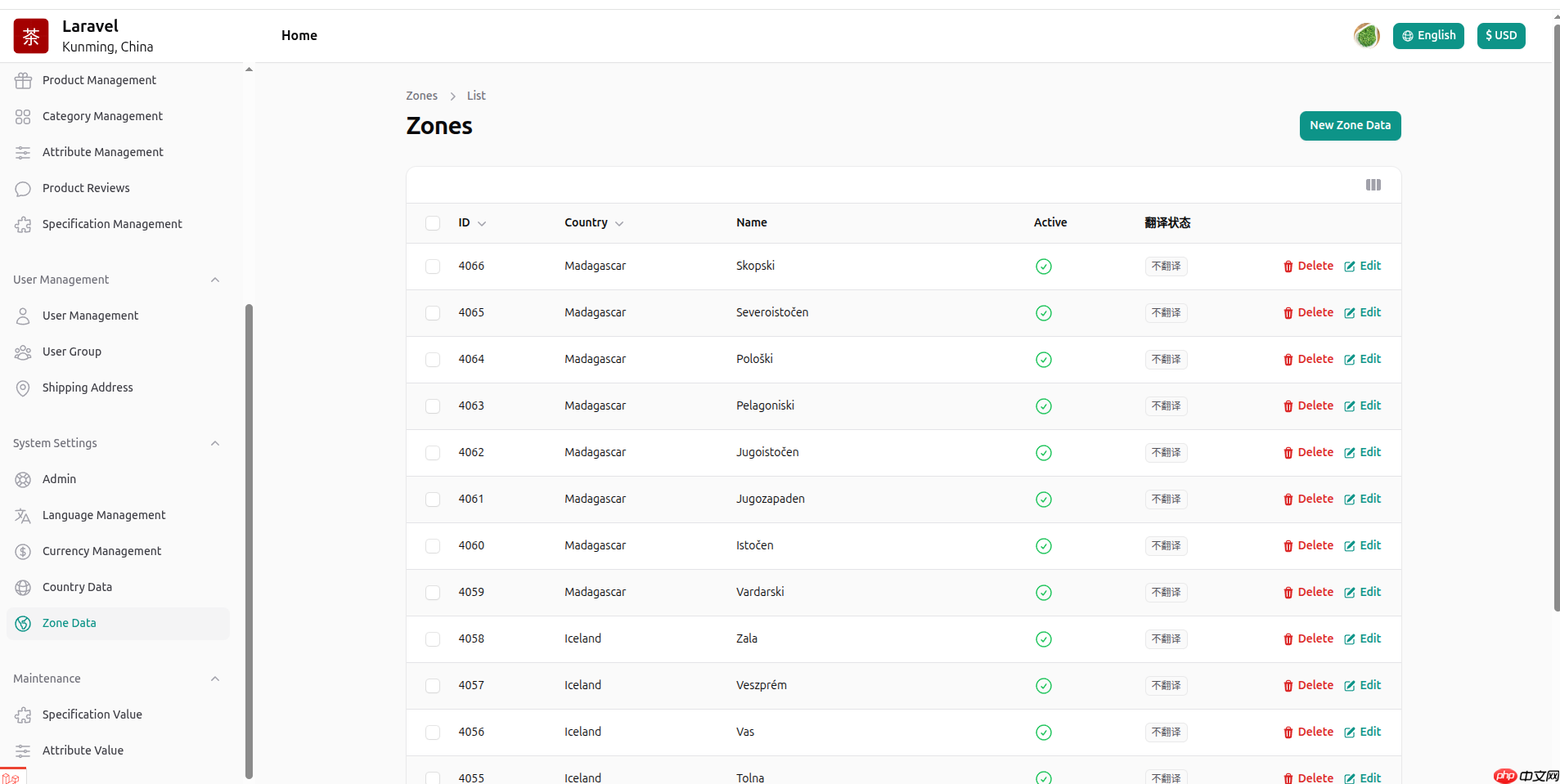The width and height of the screenshot is (1560, 784).
Task: Collapse the User Management sidebar group
Action: coord(215,280)
